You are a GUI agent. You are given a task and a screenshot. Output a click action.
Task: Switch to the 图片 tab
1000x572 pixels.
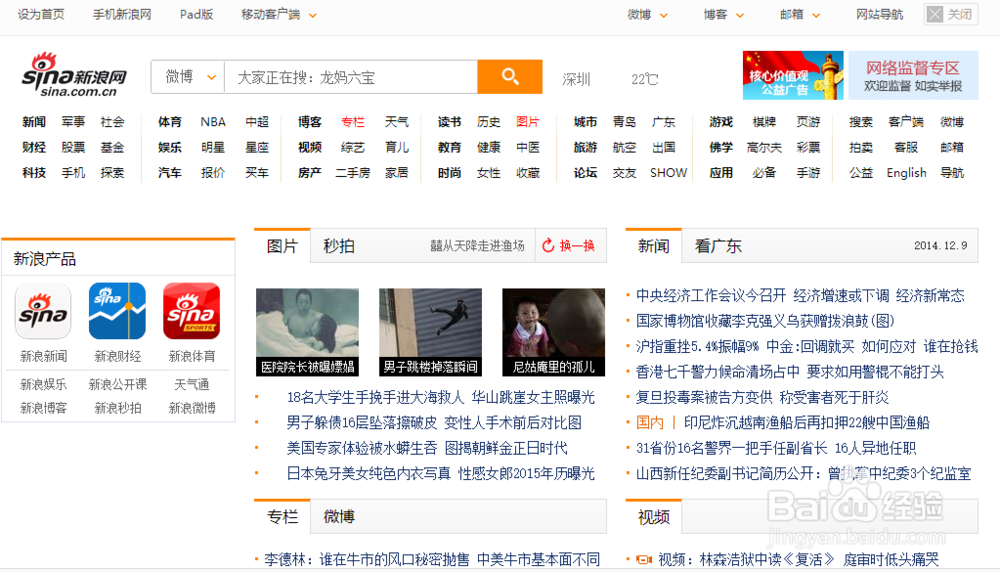[282, 246]
